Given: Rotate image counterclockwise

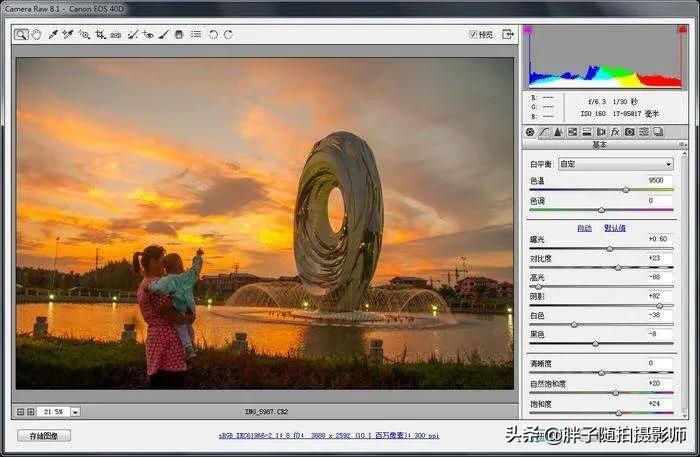Looking at the screenshot, I should click(x=212, y=34).
